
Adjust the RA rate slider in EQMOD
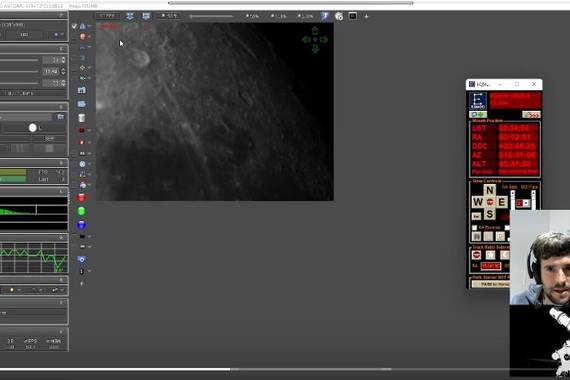click(513, 200)
